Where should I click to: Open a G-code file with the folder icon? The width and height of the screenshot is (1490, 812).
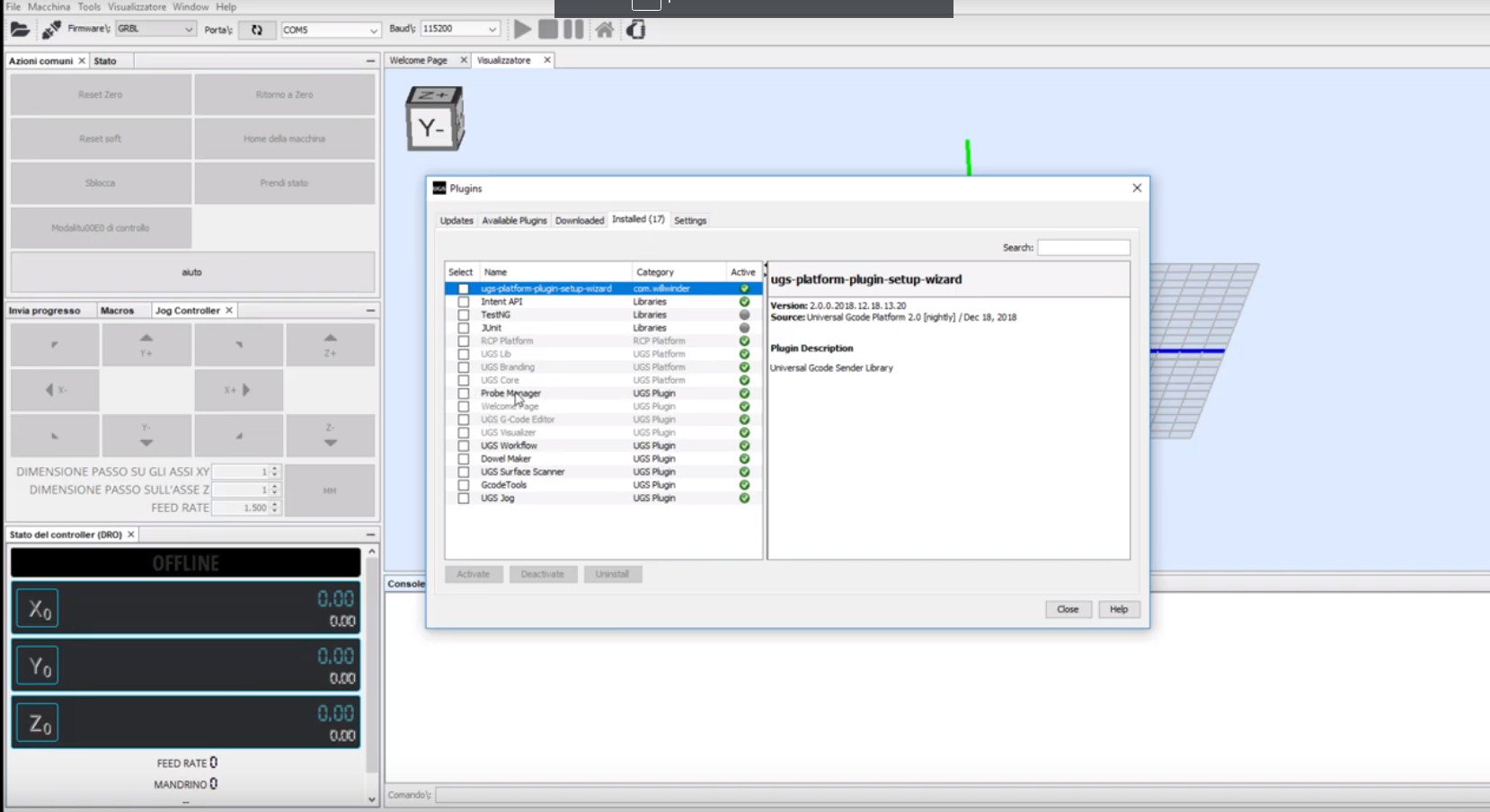pos(20,30)
